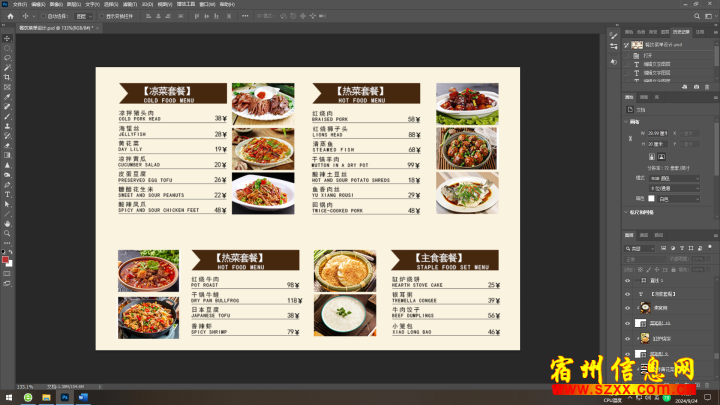Viewport: 720px width, 405px height.
Task: Select the History Brush tool
Action: pos(7,135)
